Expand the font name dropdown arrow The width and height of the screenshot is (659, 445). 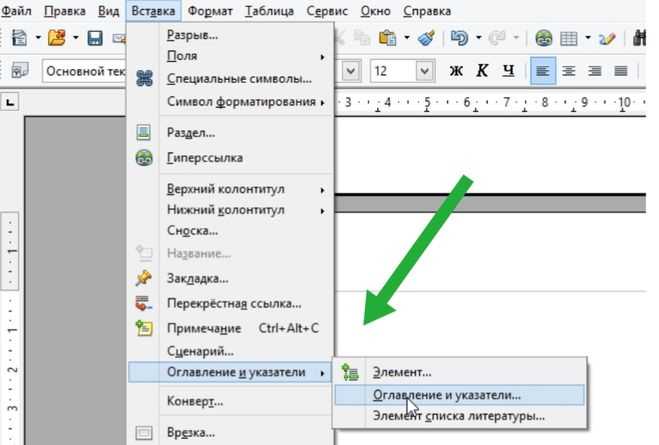351,71
